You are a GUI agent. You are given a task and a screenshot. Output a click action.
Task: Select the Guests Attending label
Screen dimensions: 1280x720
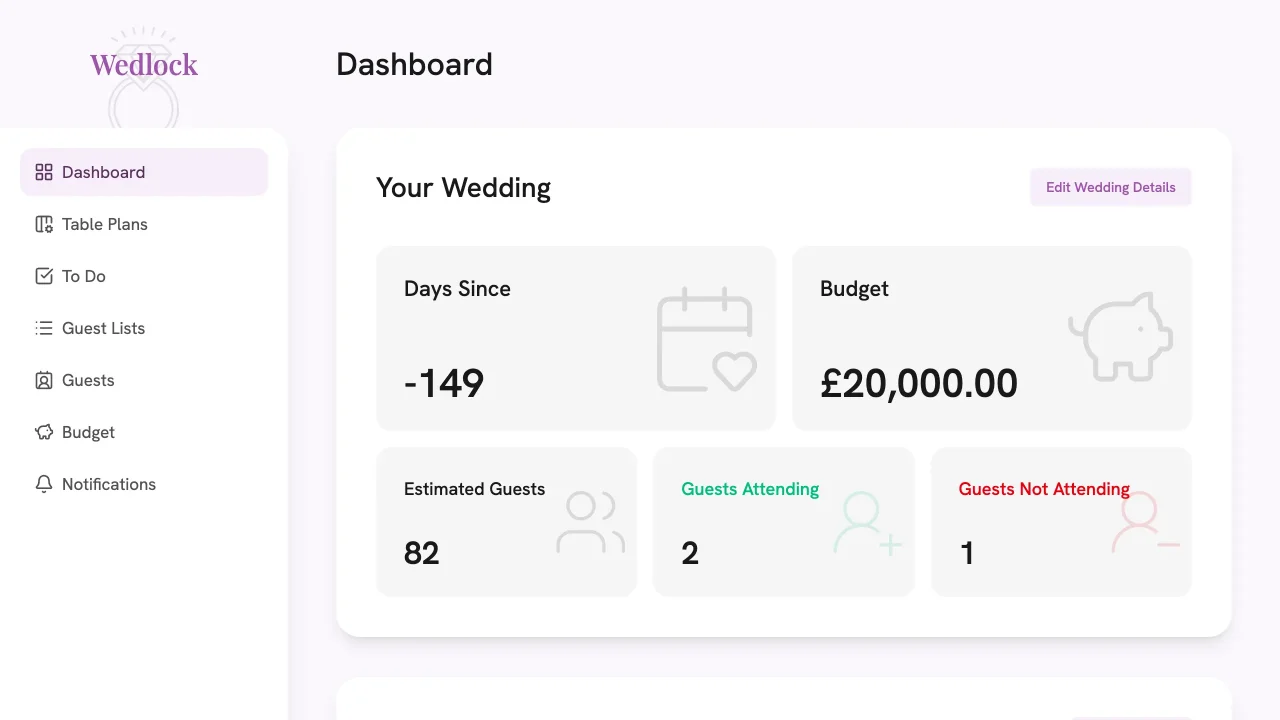[750, 489]
